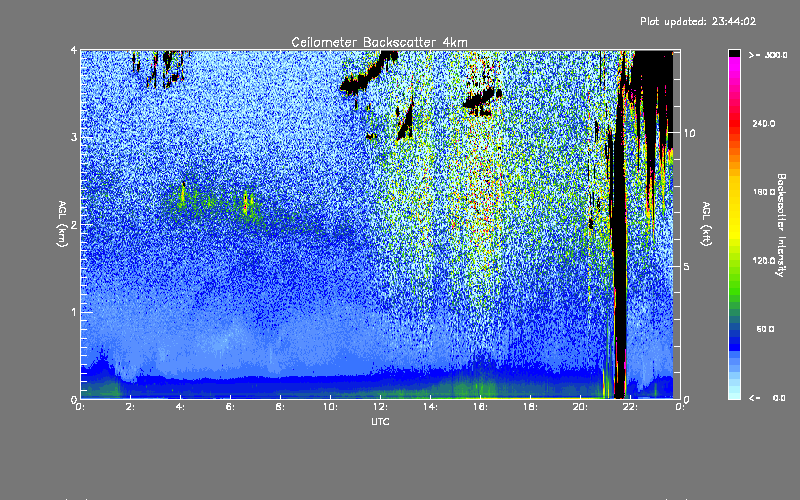
Task: Select the '4:' UTC hour tick label
Action: click(x=180, y=407)
